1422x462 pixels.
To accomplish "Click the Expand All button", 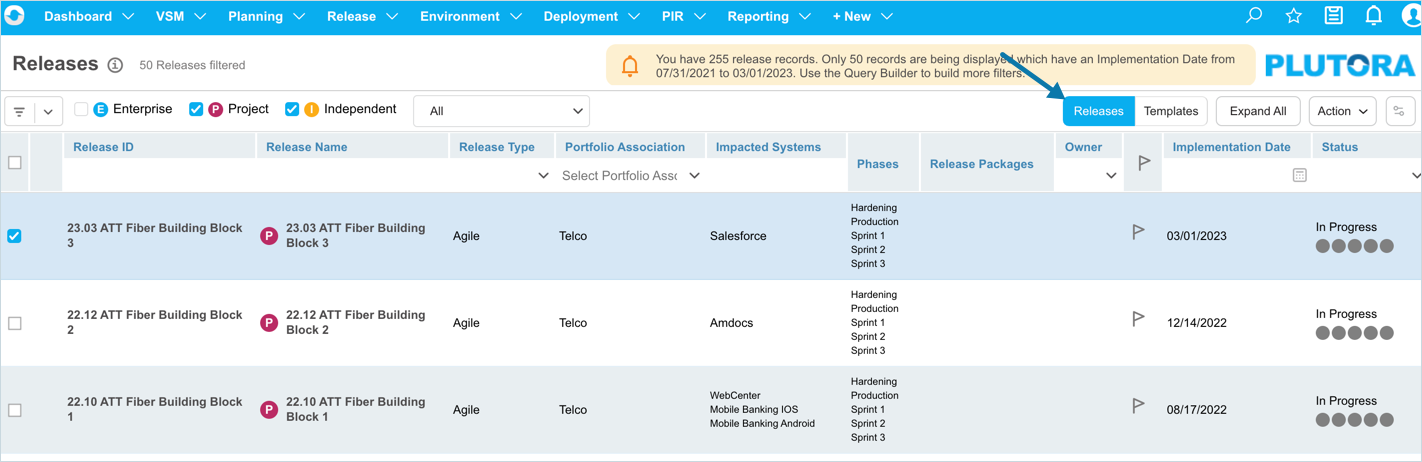I will [x=1257, y=111].
